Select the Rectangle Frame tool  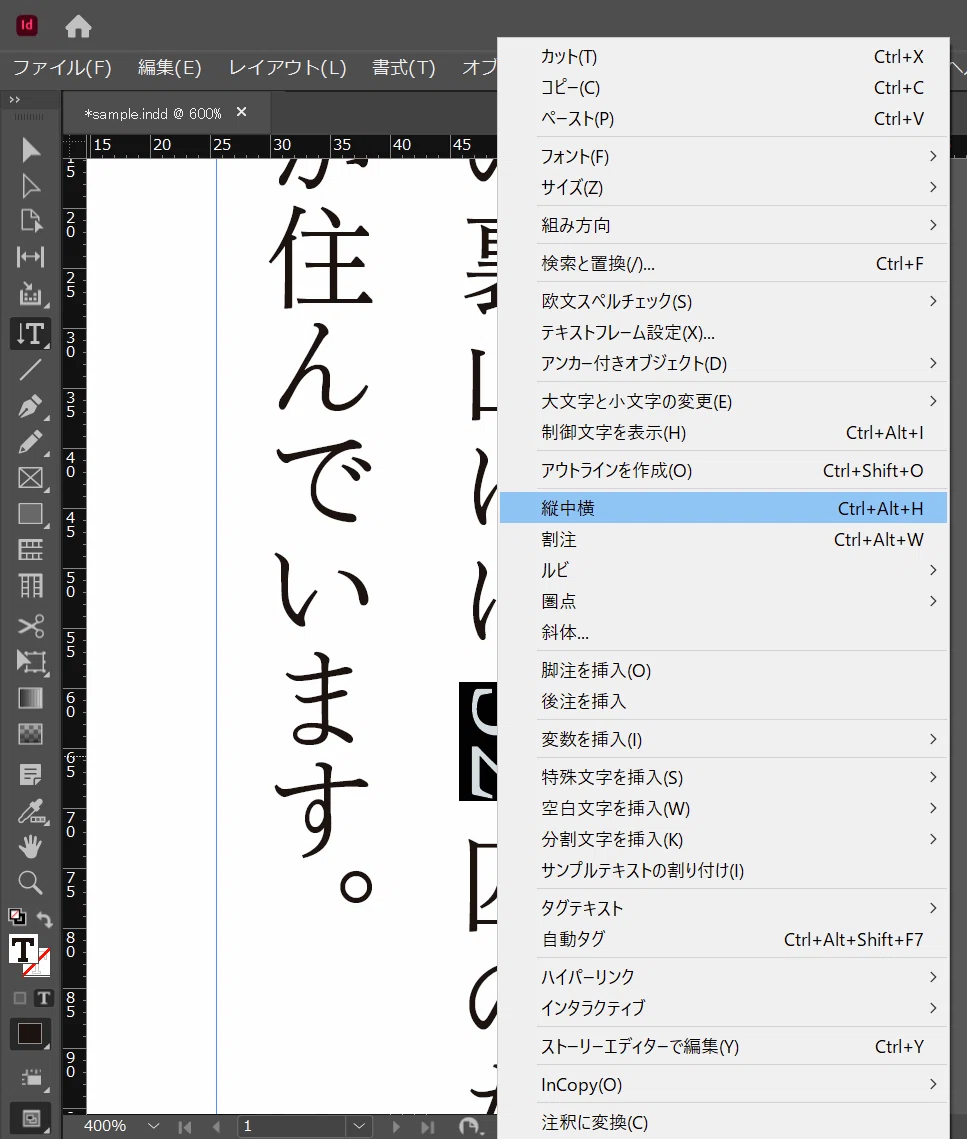(30, 478)
